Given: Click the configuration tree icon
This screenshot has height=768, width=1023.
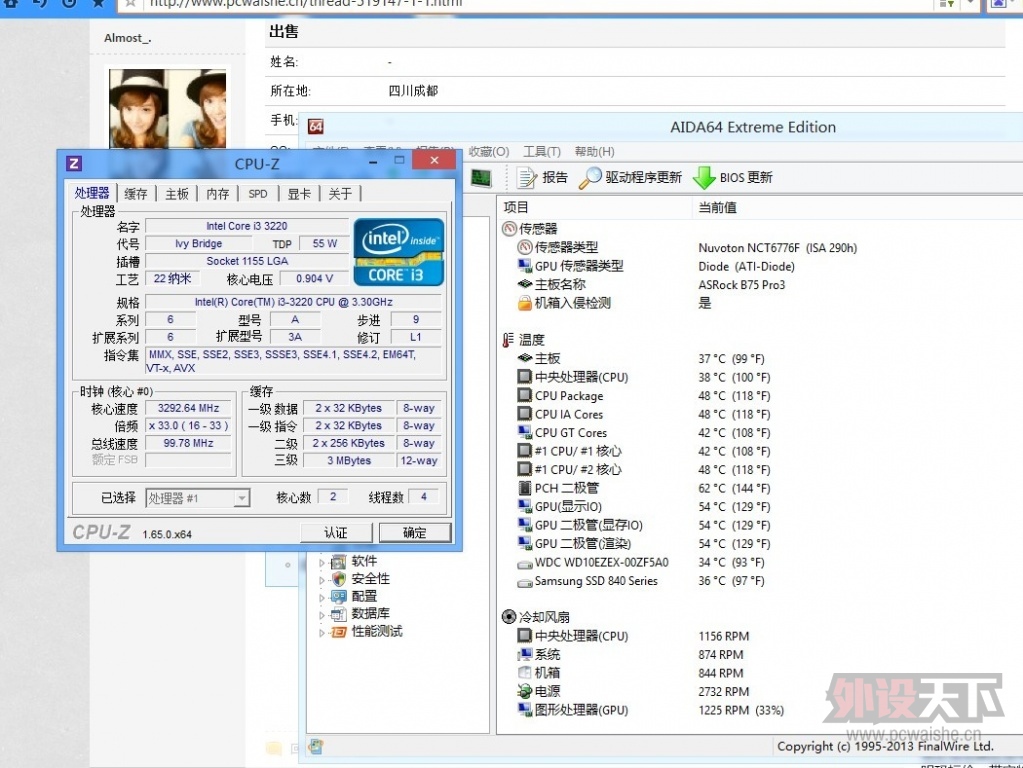Looking at the screenshot, I should coord(339,596).
